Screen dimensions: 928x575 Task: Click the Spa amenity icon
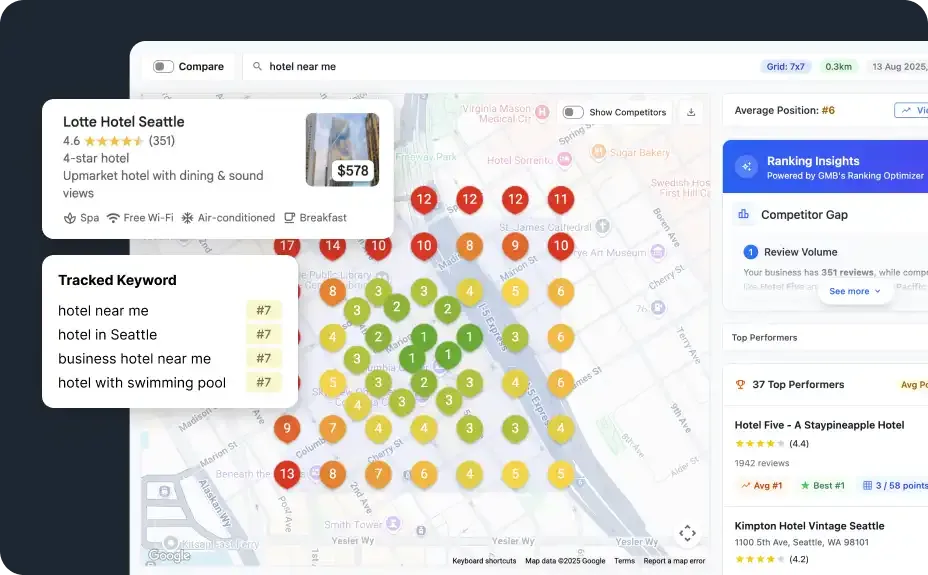click(x=70, y=218)
